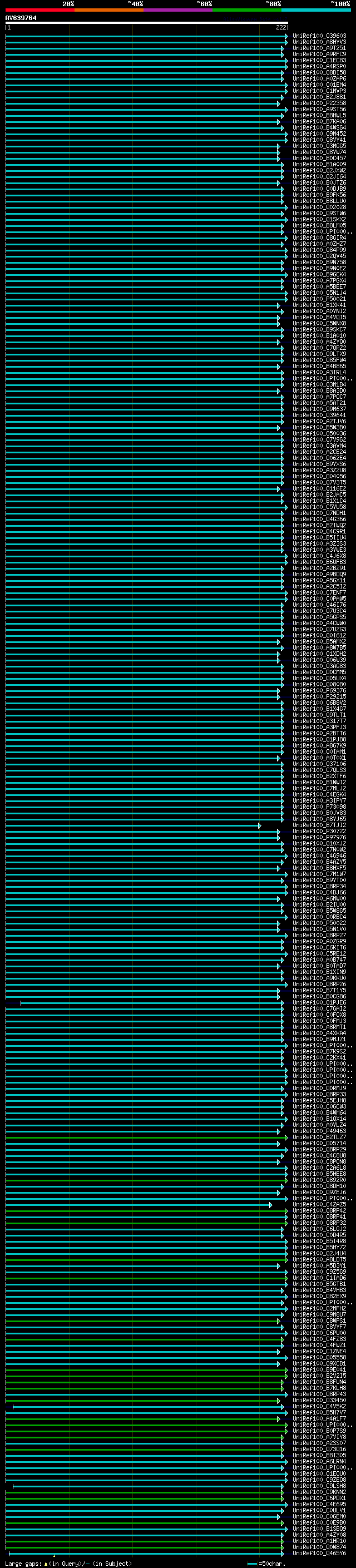Select hit label UniRef100_Q2JXW2

tap(319, 170)
